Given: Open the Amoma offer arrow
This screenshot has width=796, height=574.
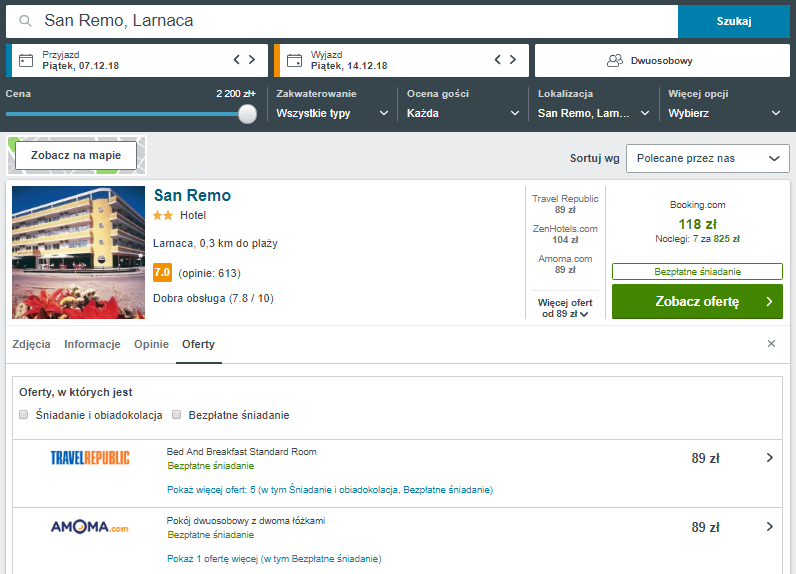Looking at the screenshot, I should tap(770, 527).
